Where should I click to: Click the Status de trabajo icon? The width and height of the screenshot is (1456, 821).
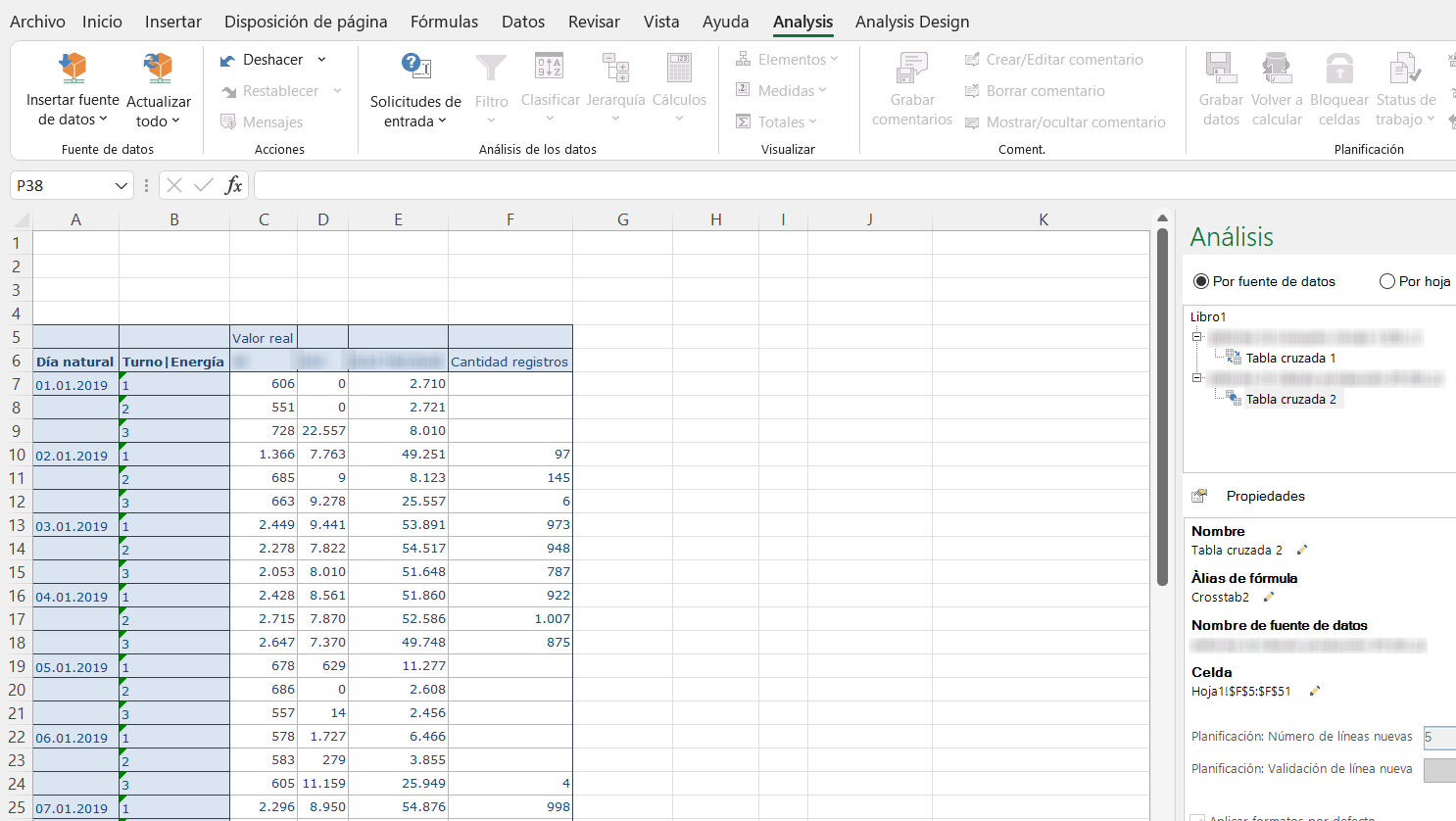(1405, 68)
